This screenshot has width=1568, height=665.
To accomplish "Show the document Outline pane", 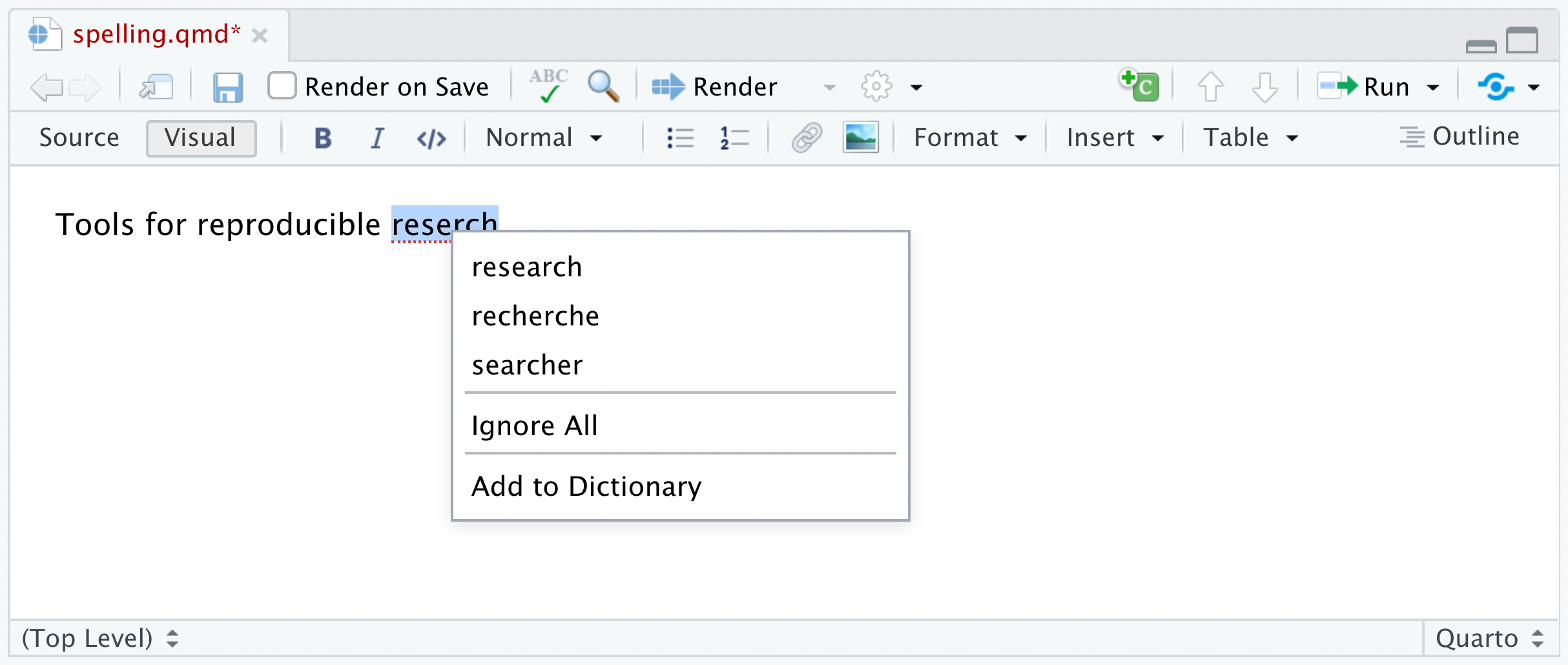I will (x=1460, y=137).
